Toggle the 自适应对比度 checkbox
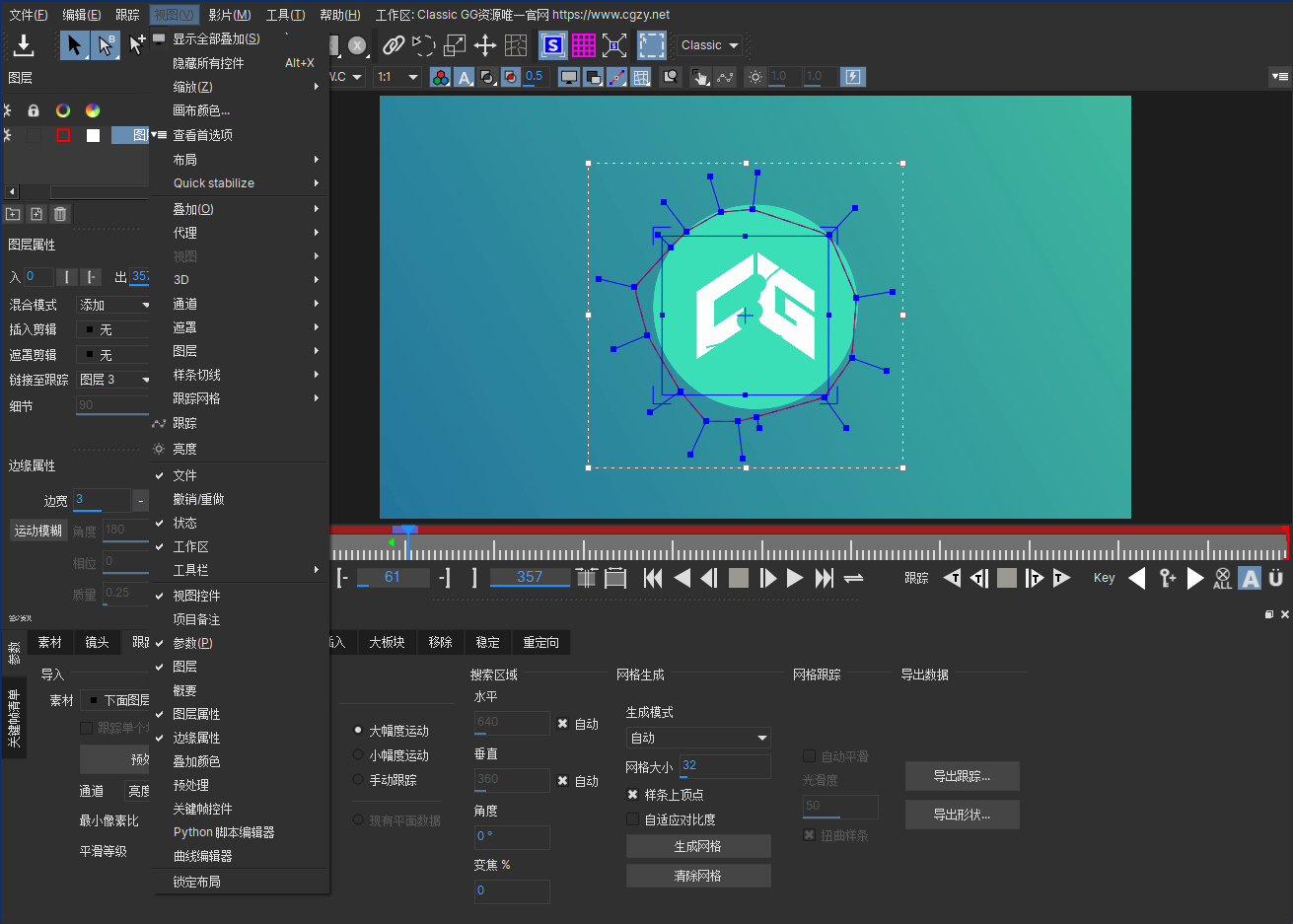1293x924 pixels. pyautogui.click(x=633, y=819)
